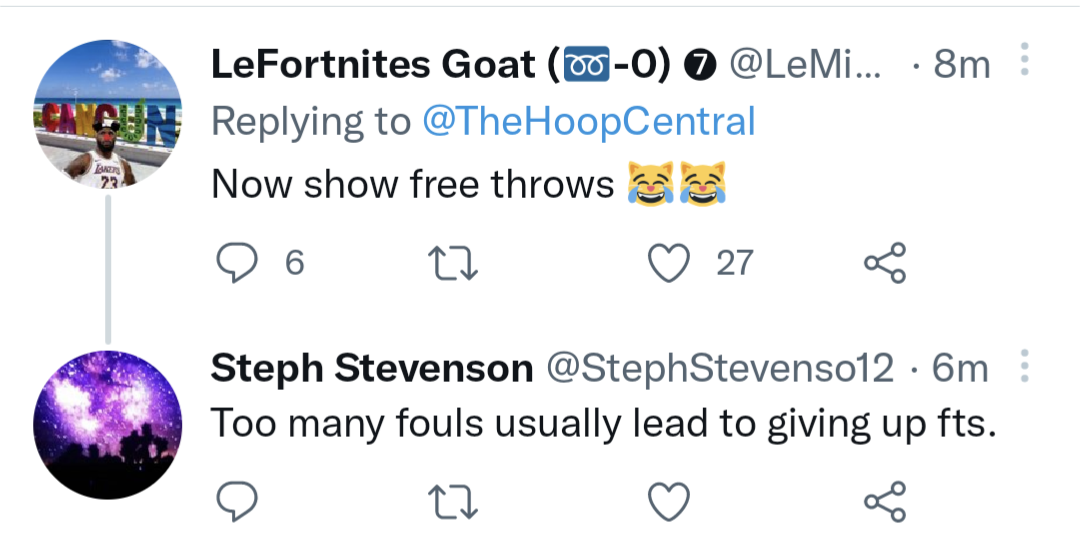Open the 'Too many fouls' reply text
The width and height of the screenshot is (1080, 554).
tap(604, 425)
